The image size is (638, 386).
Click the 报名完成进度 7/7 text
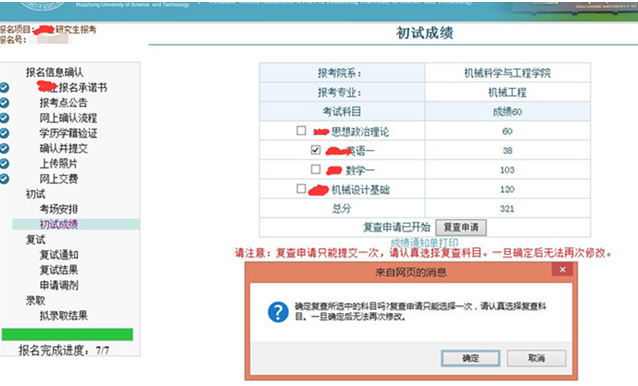click(x=63, y=350)
